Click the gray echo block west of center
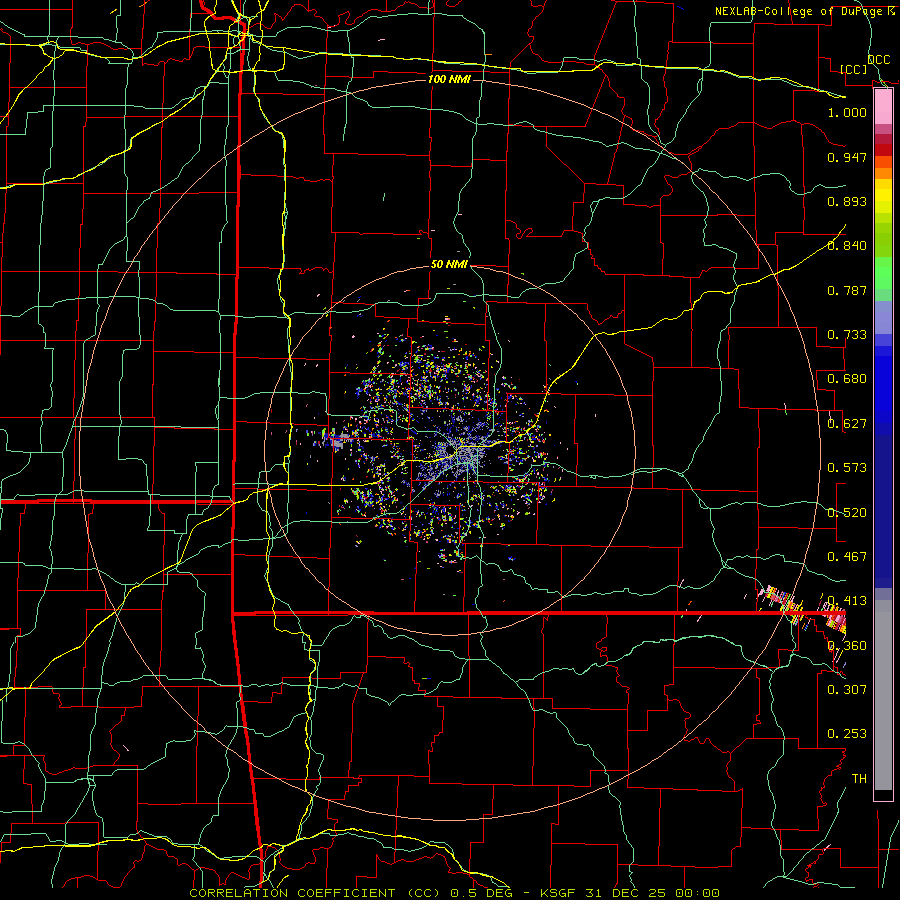 coord(339,442)
